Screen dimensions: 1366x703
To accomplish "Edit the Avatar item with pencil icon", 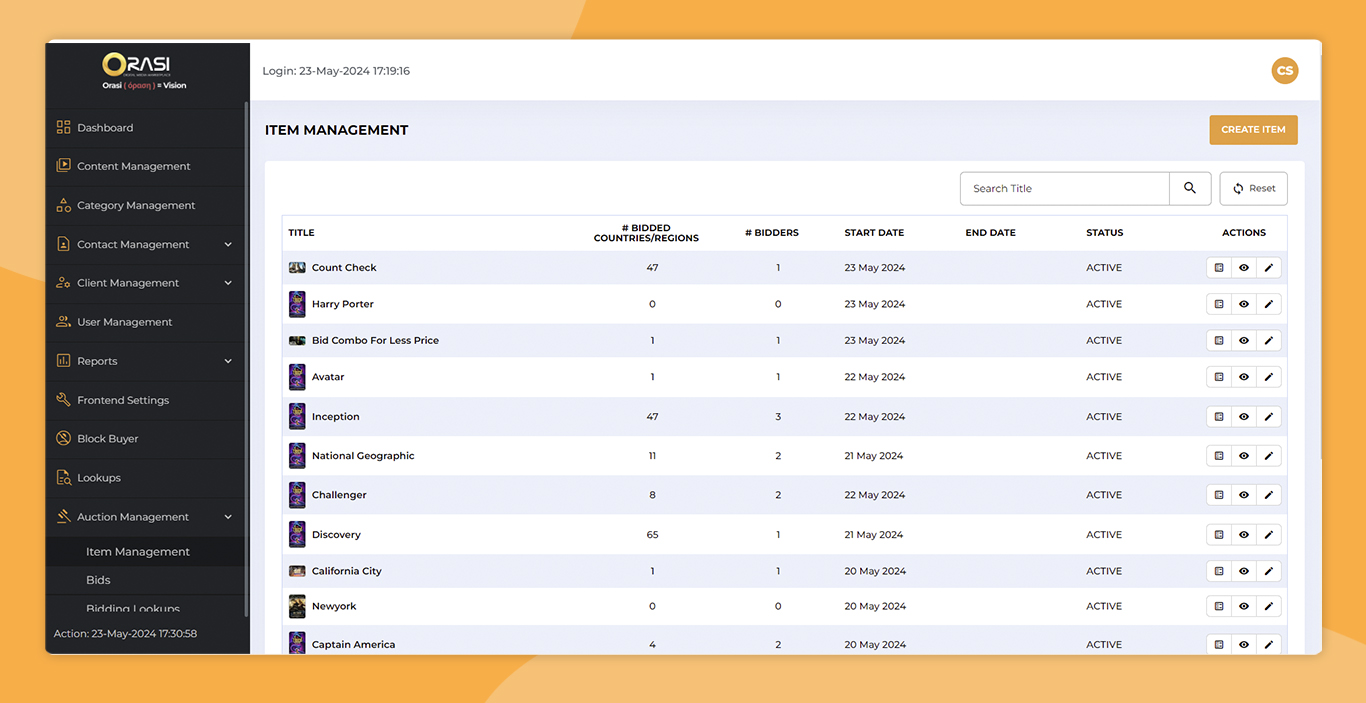I will (1269, 377).
